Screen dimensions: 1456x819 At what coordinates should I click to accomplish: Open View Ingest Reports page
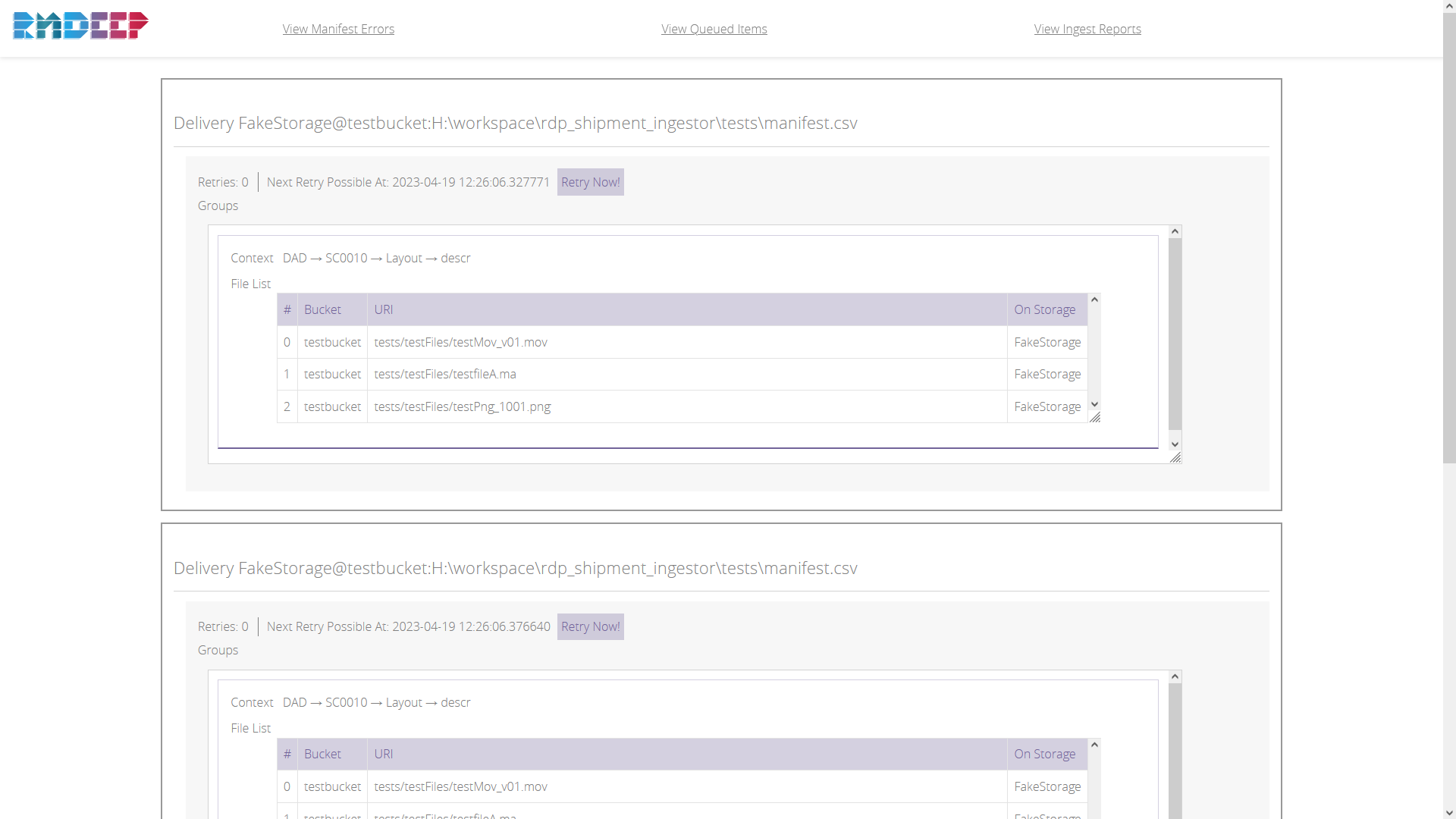1087,29
